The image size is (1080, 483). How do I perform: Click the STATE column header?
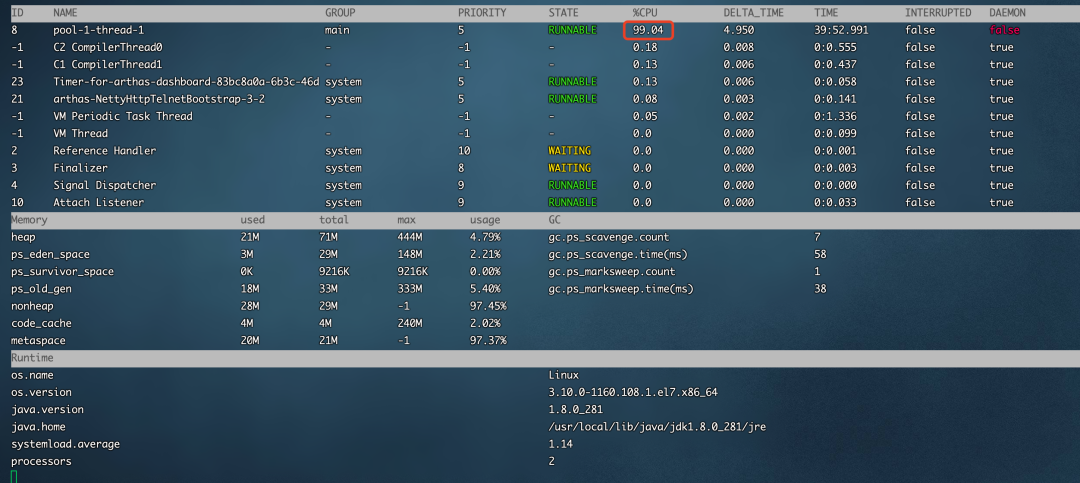click(x=563, y=13)
